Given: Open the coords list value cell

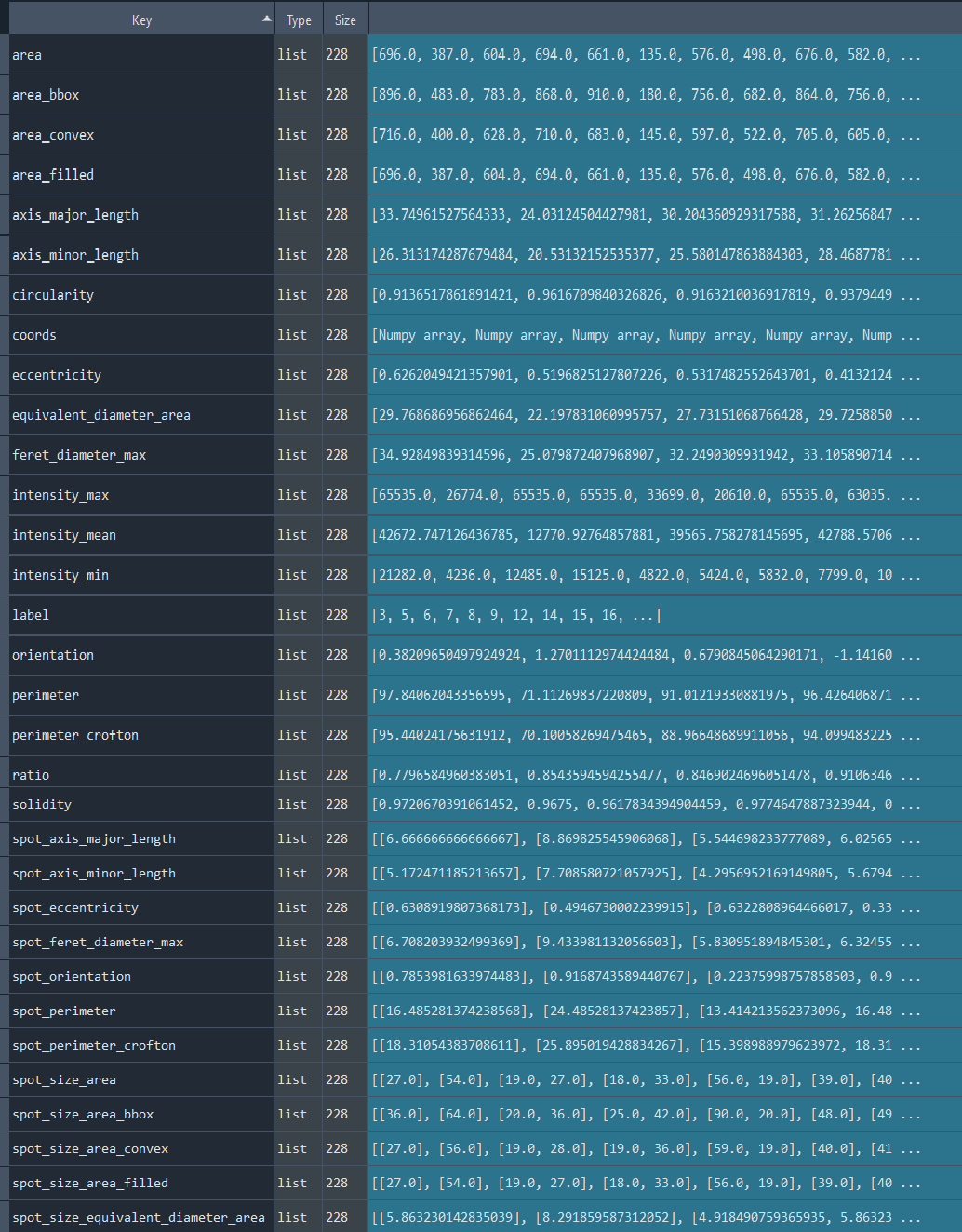Looking at the screenshot, I should coord(646,335).
